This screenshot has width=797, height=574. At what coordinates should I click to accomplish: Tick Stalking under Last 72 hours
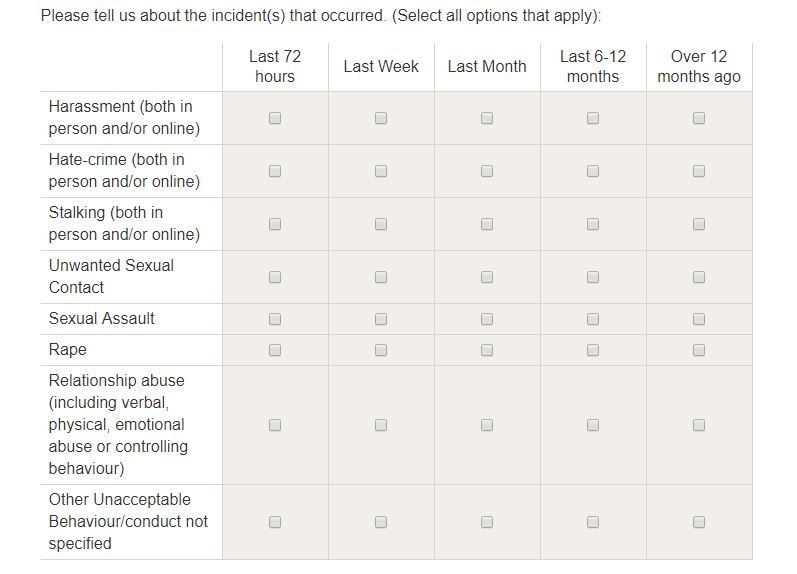[x=275, y=224]
